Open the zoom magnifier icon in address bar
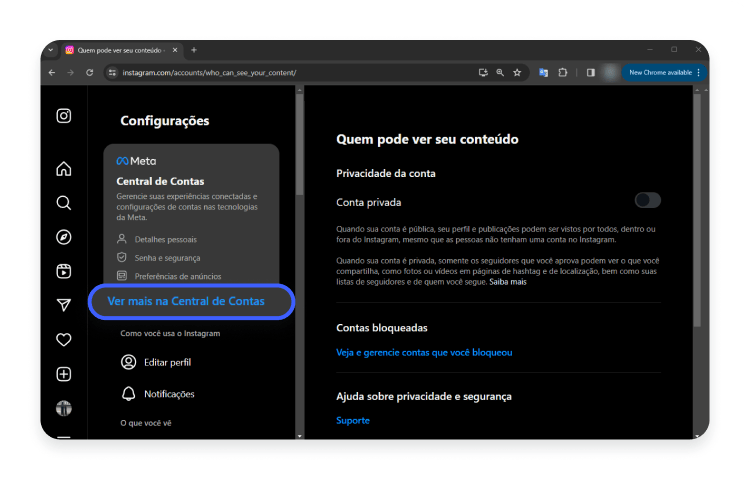This screenshot has height=479, width=750. click(500, 73)
